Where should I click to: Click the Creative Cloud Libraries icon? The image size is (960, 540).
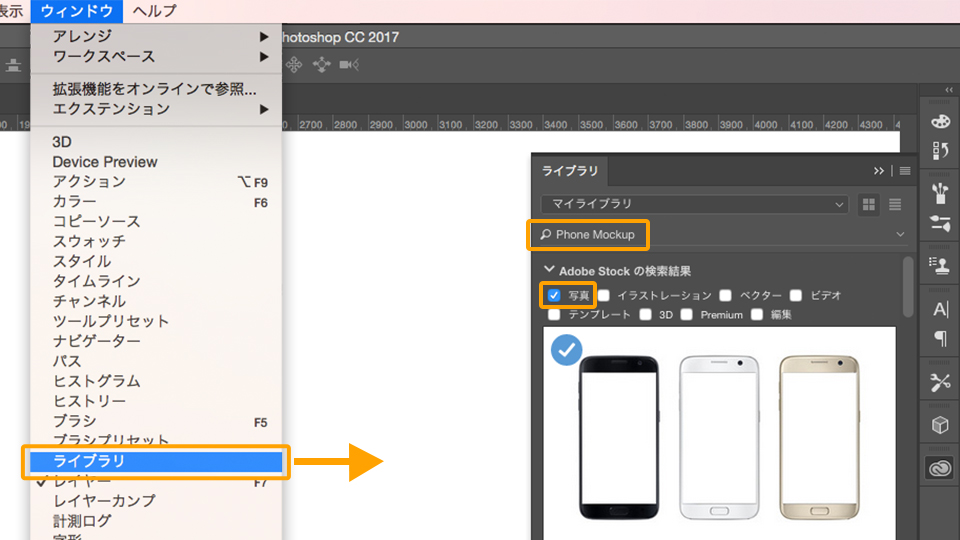940,468
